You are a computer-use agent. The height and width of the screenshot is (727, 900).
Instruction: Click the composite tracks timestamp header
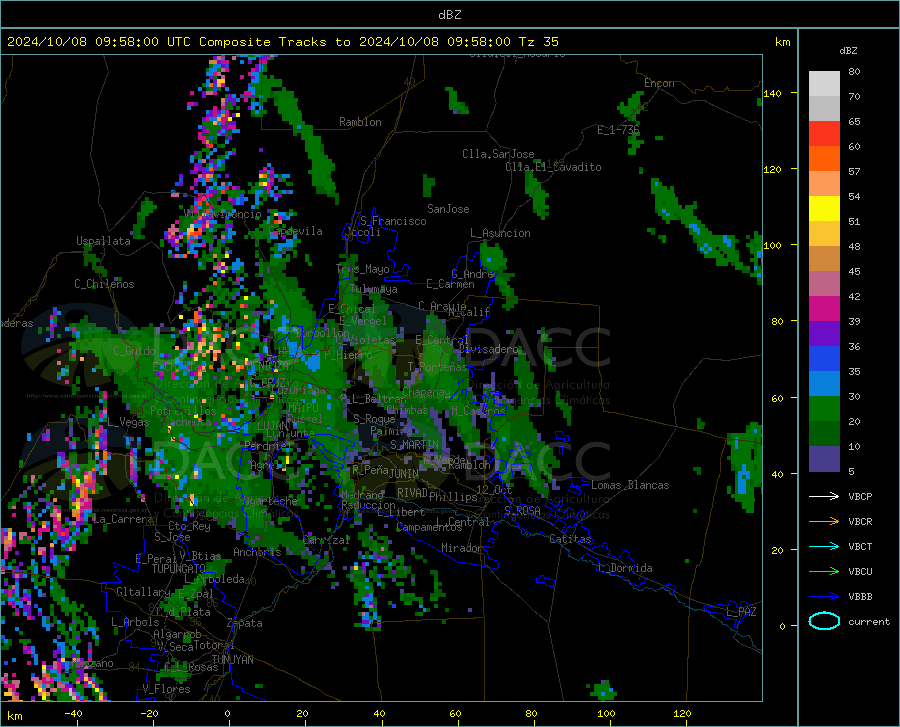tap(282, 42)
